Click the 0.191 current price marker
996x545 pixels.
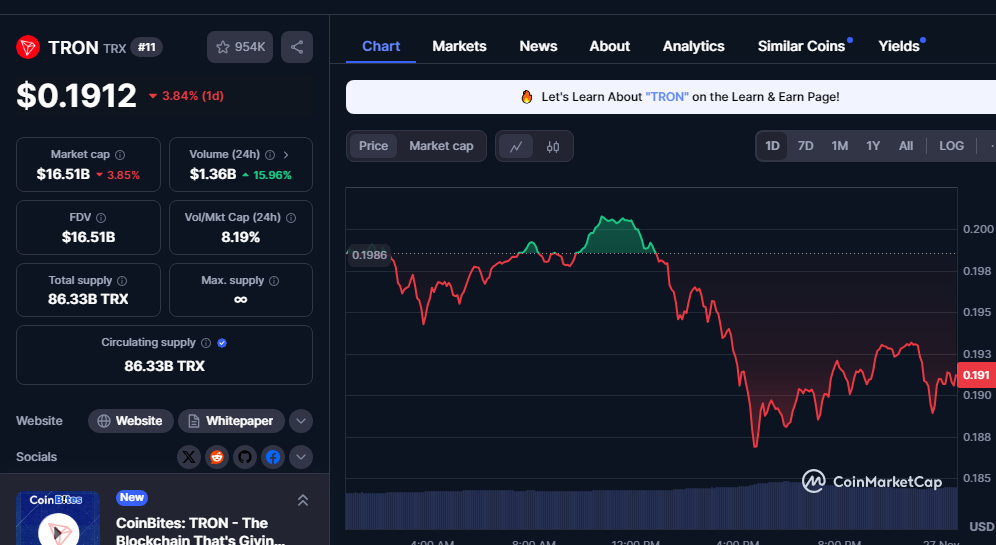click(x=976, y=375)
